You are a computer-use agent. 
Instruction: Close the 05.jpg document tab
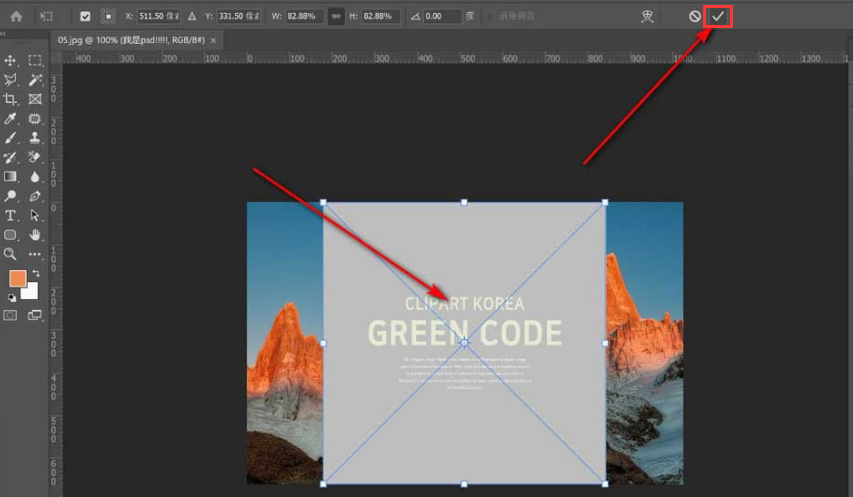(x=213, y=40)
